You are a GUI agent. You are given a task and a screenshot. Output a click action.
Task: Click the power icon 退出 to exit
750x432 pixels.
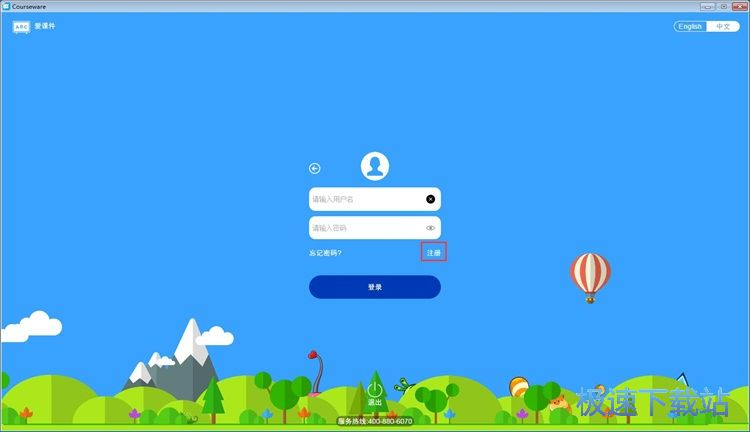pos(375,394)
